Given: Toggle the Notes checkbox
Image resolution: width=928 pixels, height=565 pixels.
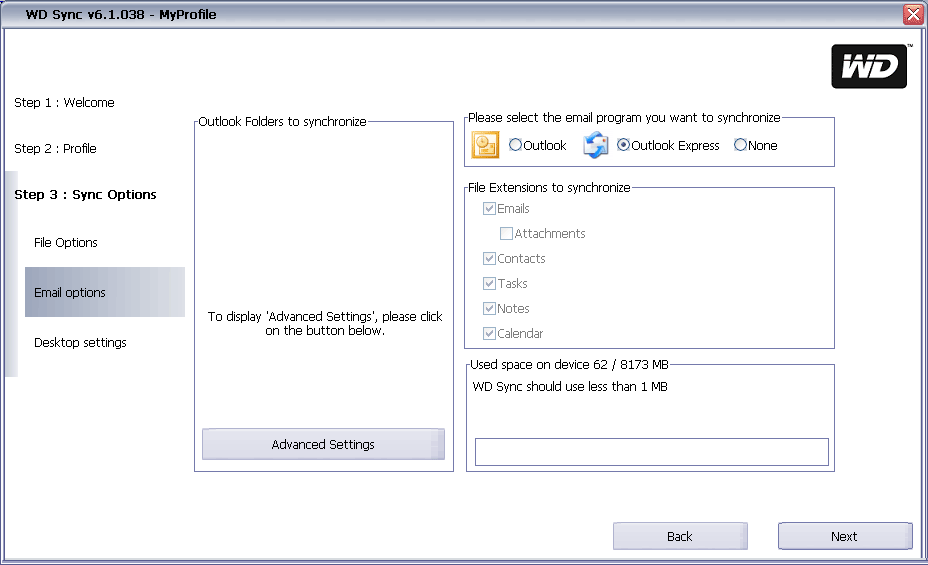Looking at the screenshot, I should click(x=490, y=309).
